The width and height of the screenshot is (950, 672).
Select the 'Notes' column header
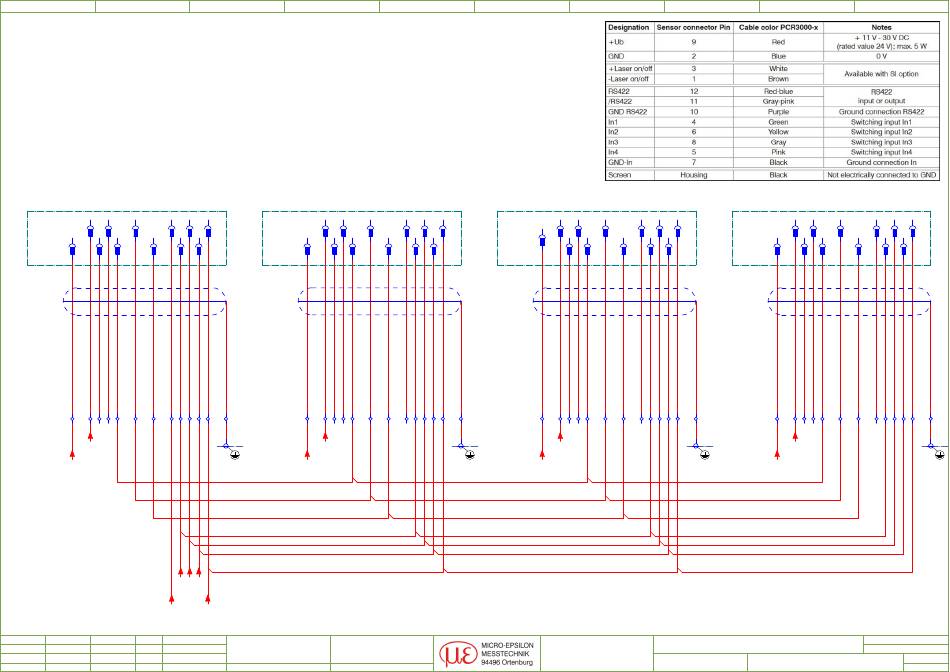click(x=882, y=27)
